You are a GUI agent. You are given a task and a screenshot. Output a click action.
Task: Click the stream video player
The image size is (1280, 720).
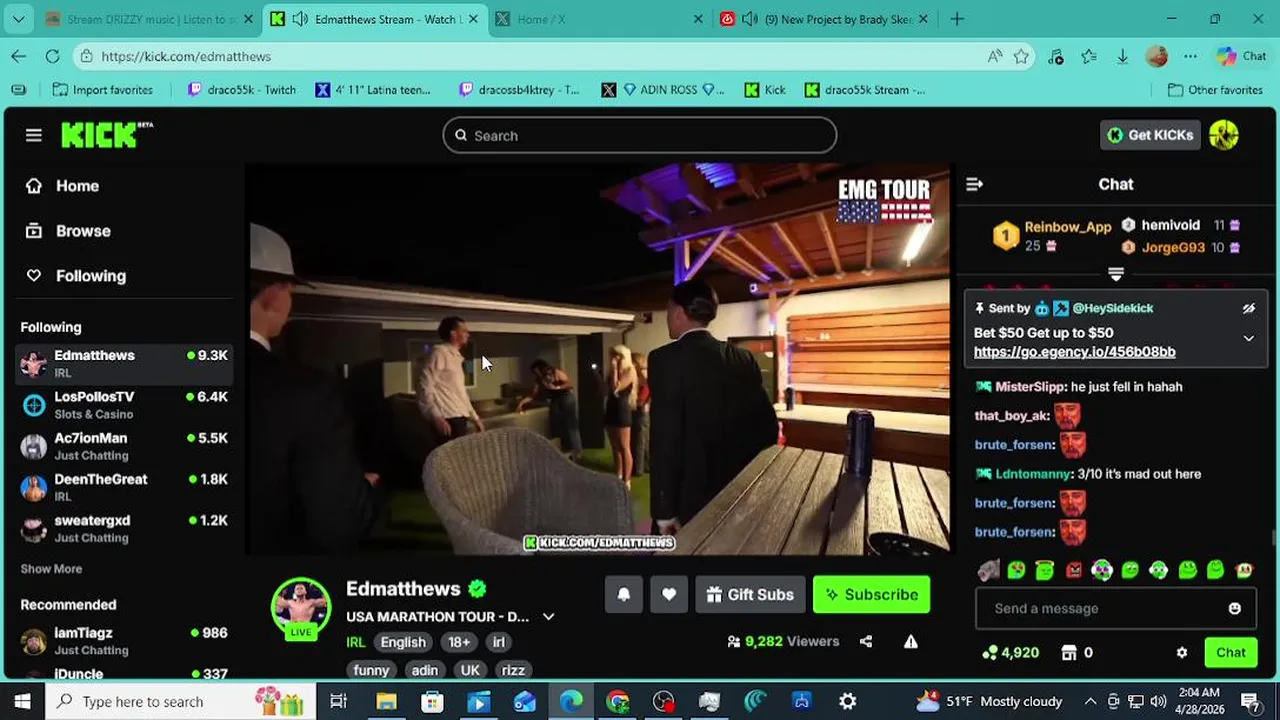(600, 359)
